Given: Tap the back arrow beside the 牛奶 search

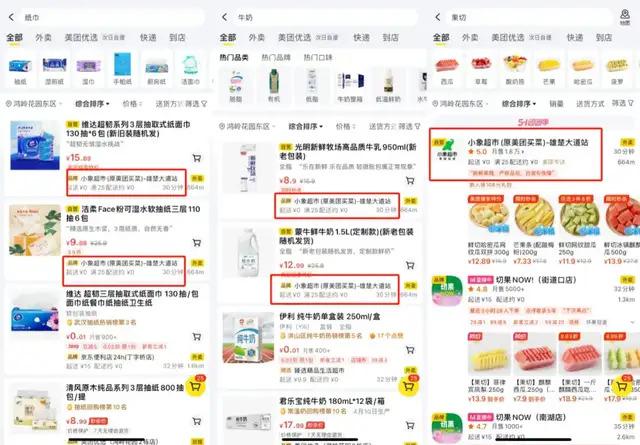Looking at the screenshot, I should [x=224, y=17].
